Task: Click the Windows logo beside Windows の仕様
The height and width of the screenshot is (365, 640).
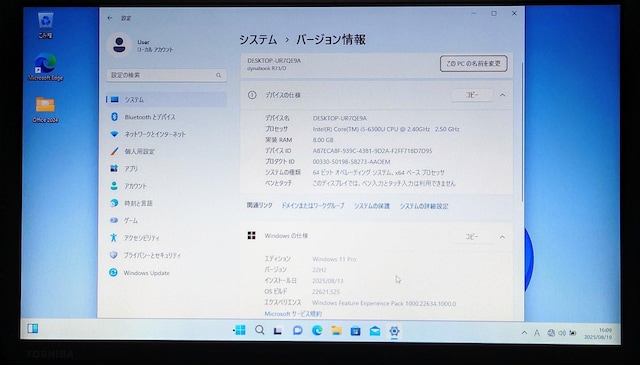Action: (x=251, y=236)
